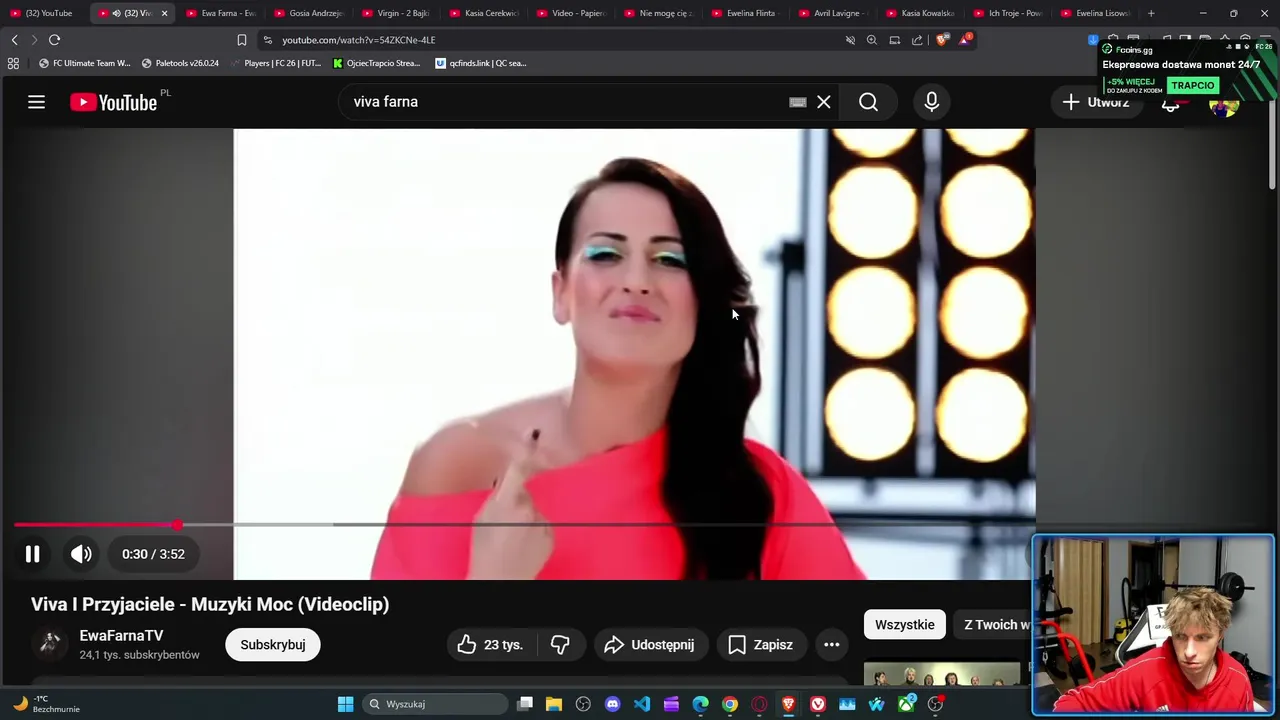Open Microsoft Edge from the taskbar
1280x720 pixels.
700,704
